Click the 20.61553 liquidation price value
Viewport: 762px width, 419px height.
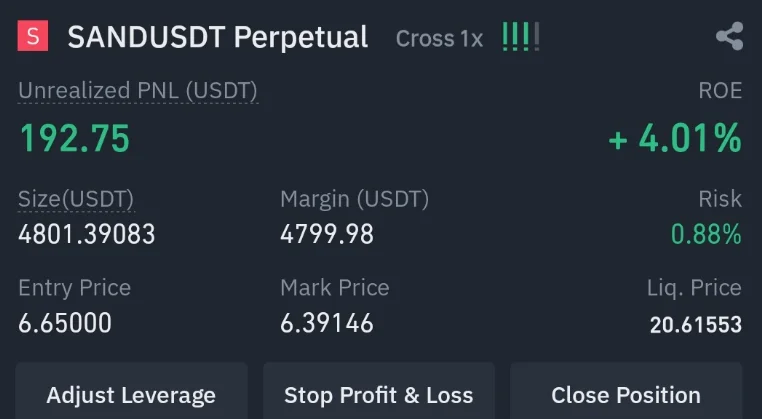point(695,324)
